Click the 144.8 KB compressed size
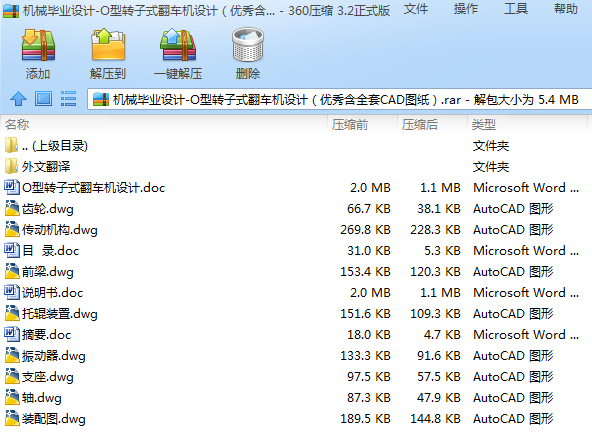 pos(435,419)
